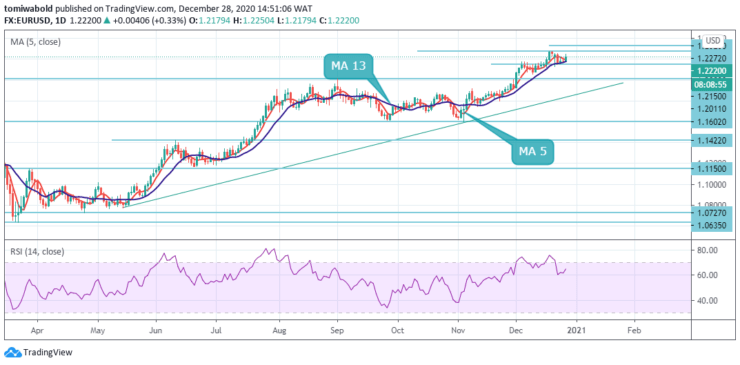Screen dimensions: 740x365
Task: Click the 1.07270 price level label
Action: click(x=713, y=212)
